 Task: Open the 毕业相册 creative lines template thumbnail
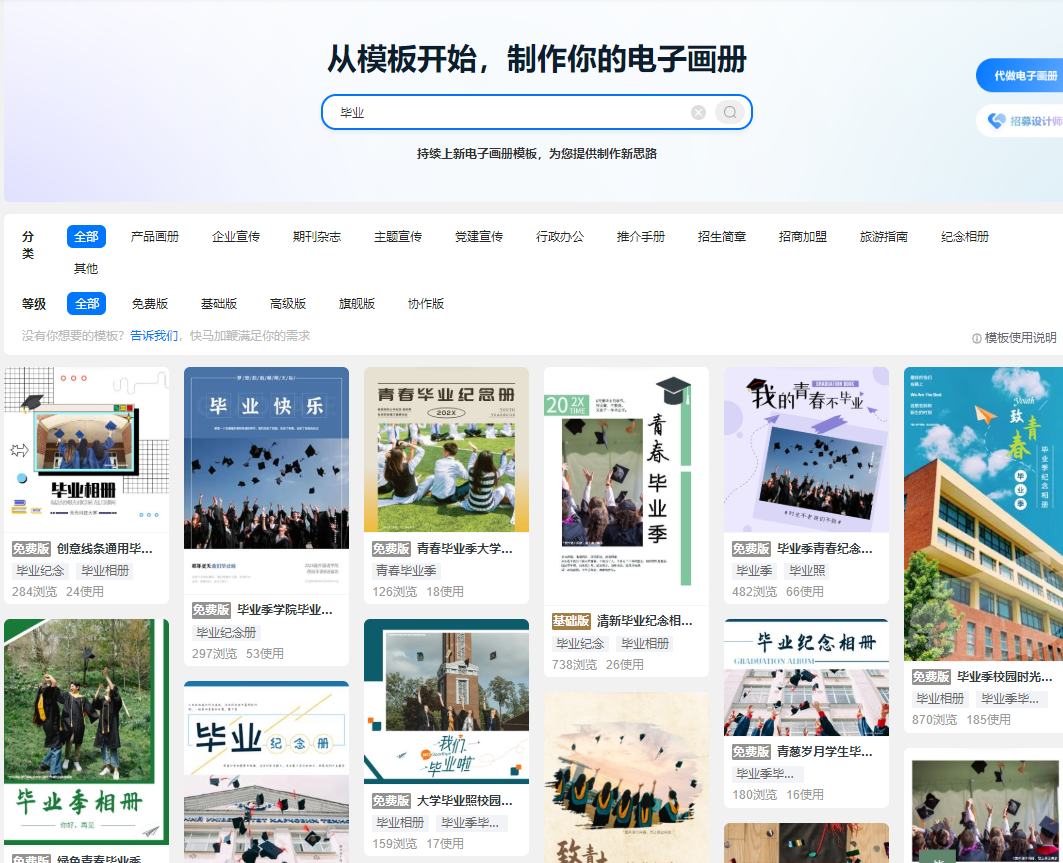[87, 449]
